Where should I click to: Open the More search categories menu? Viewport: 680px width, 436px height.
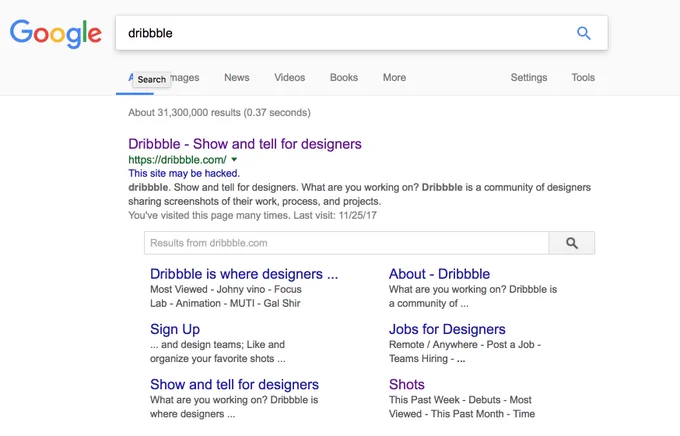click(394, 78)
